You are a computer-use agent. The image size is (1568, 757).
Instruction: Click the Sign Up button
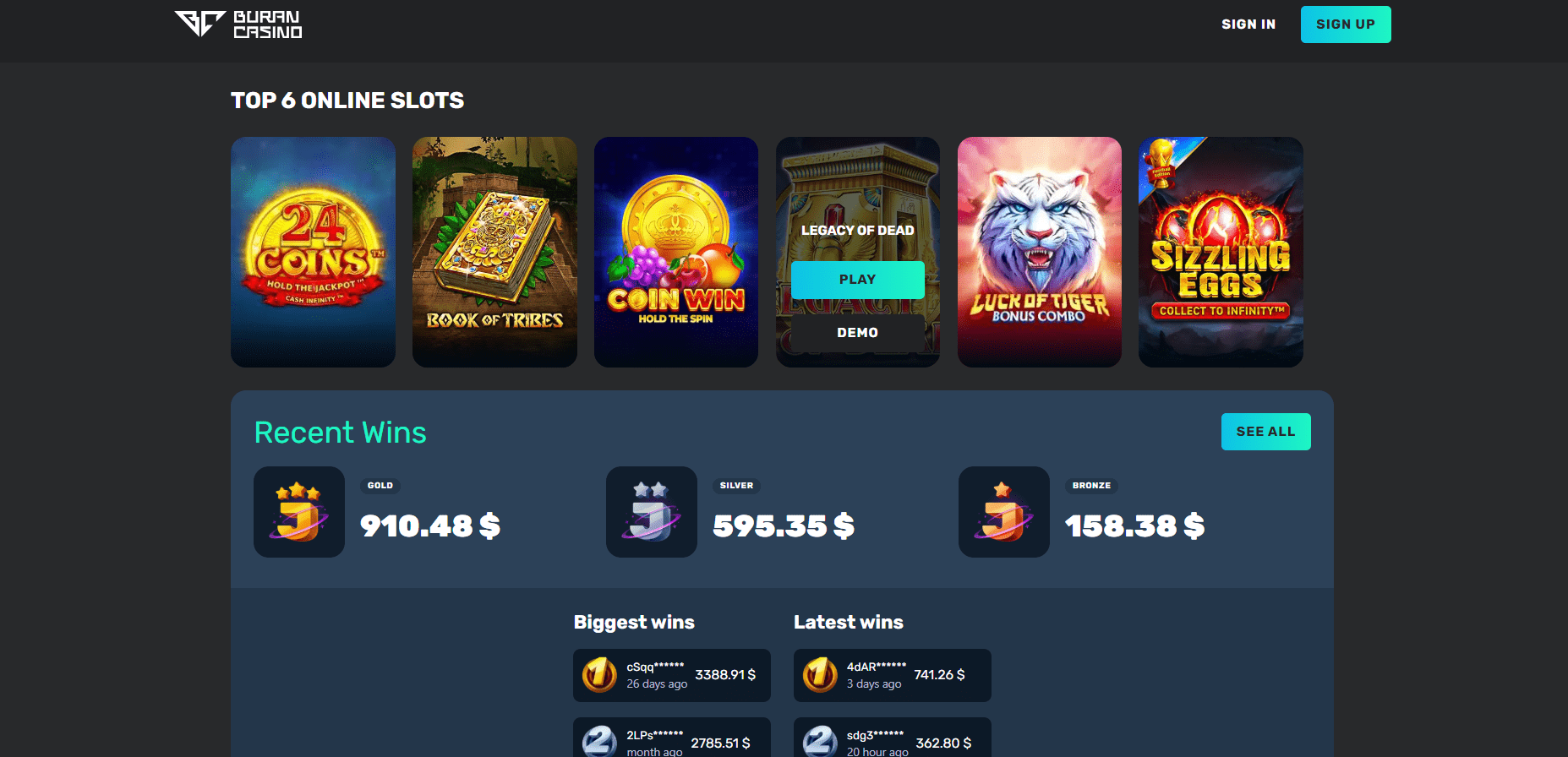1346,25
